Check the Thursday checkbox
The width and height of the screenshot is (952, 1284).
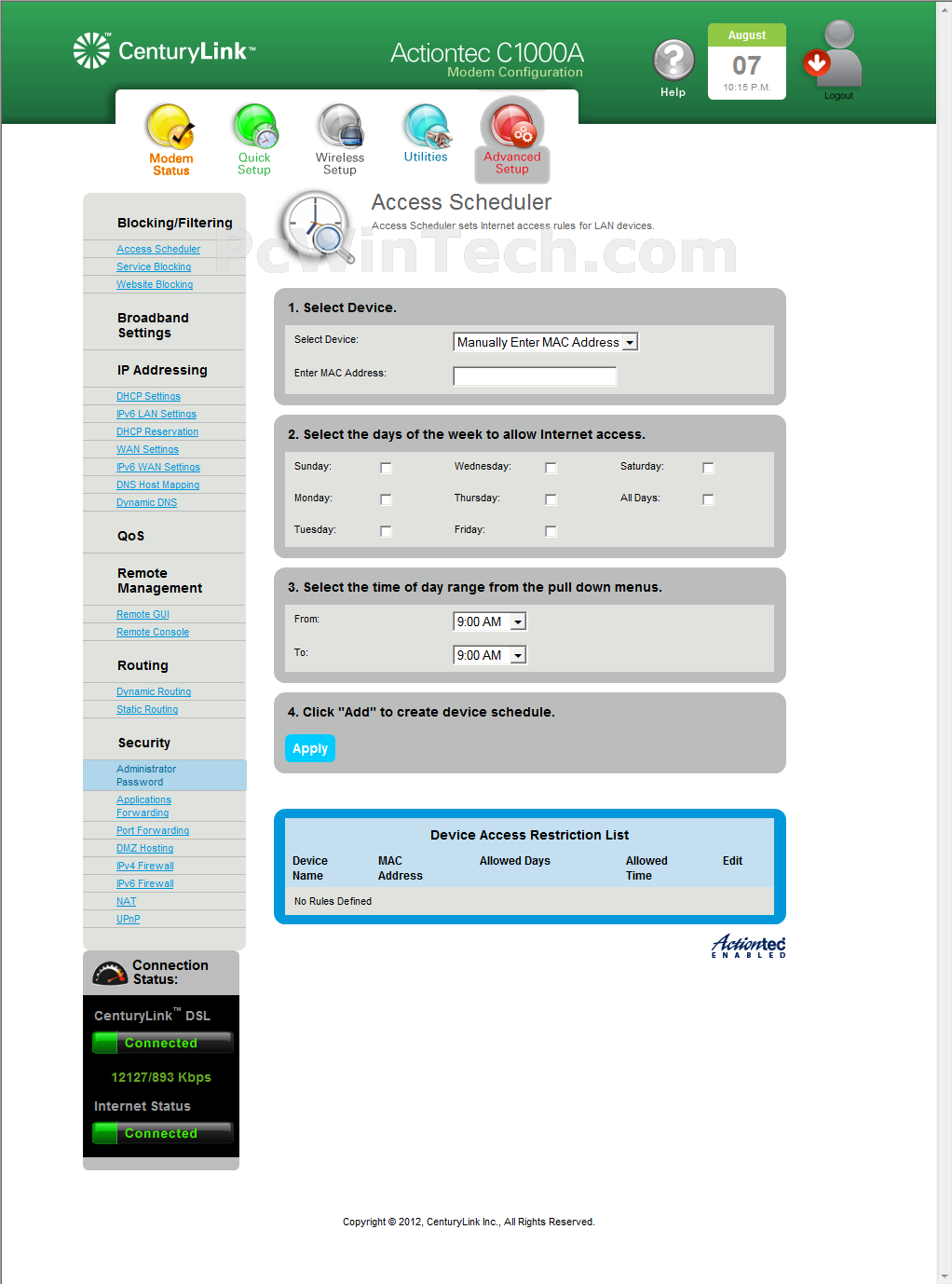[x=551, y=499]
